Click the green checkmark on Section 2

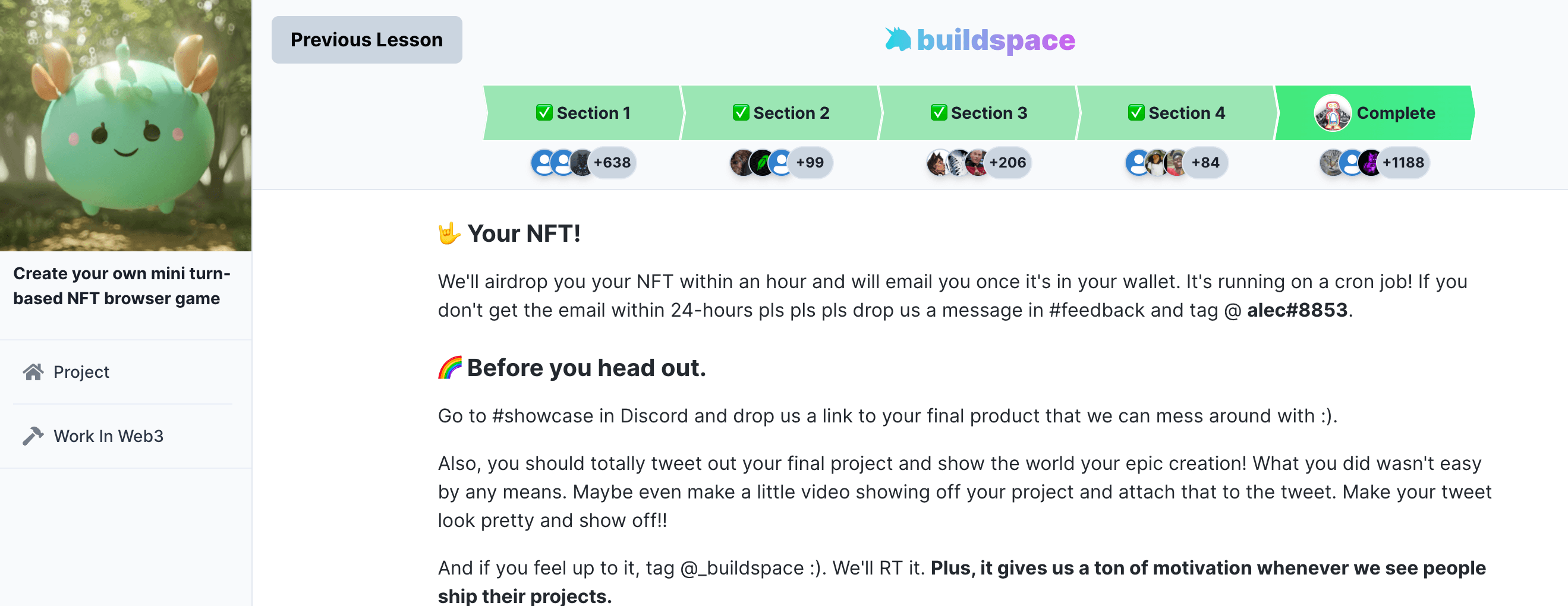pyautogui.click(x=741, y=113)
